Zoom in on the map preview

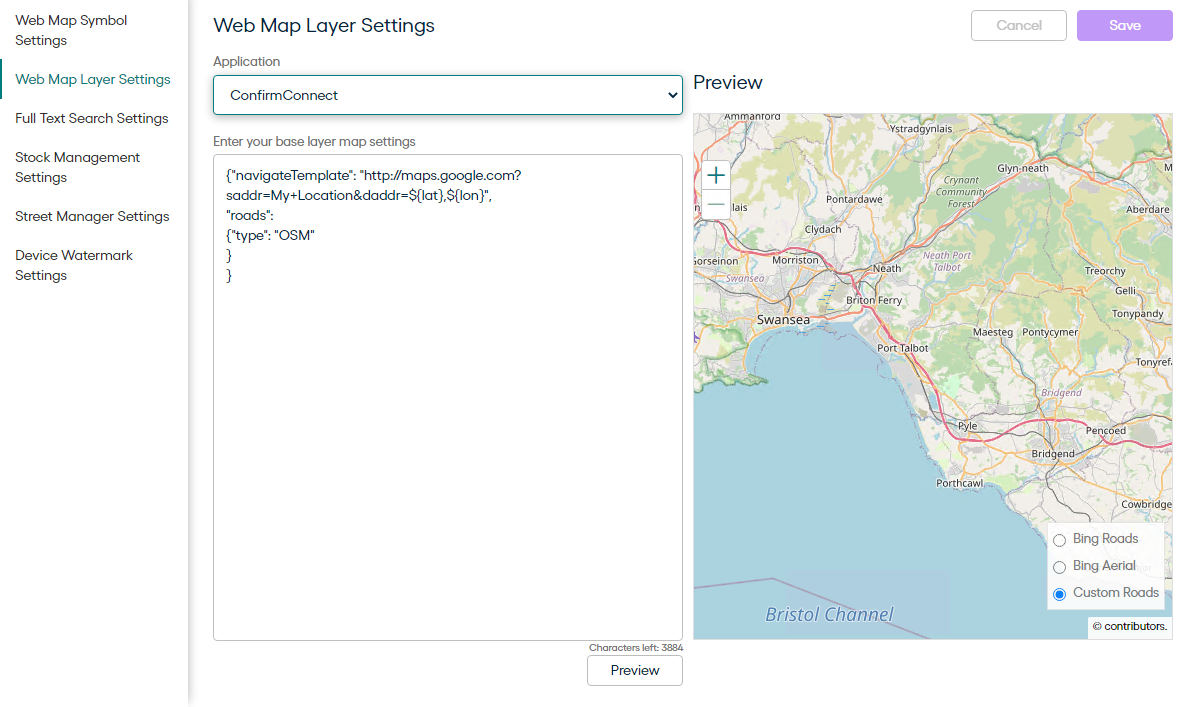(715, 174)
